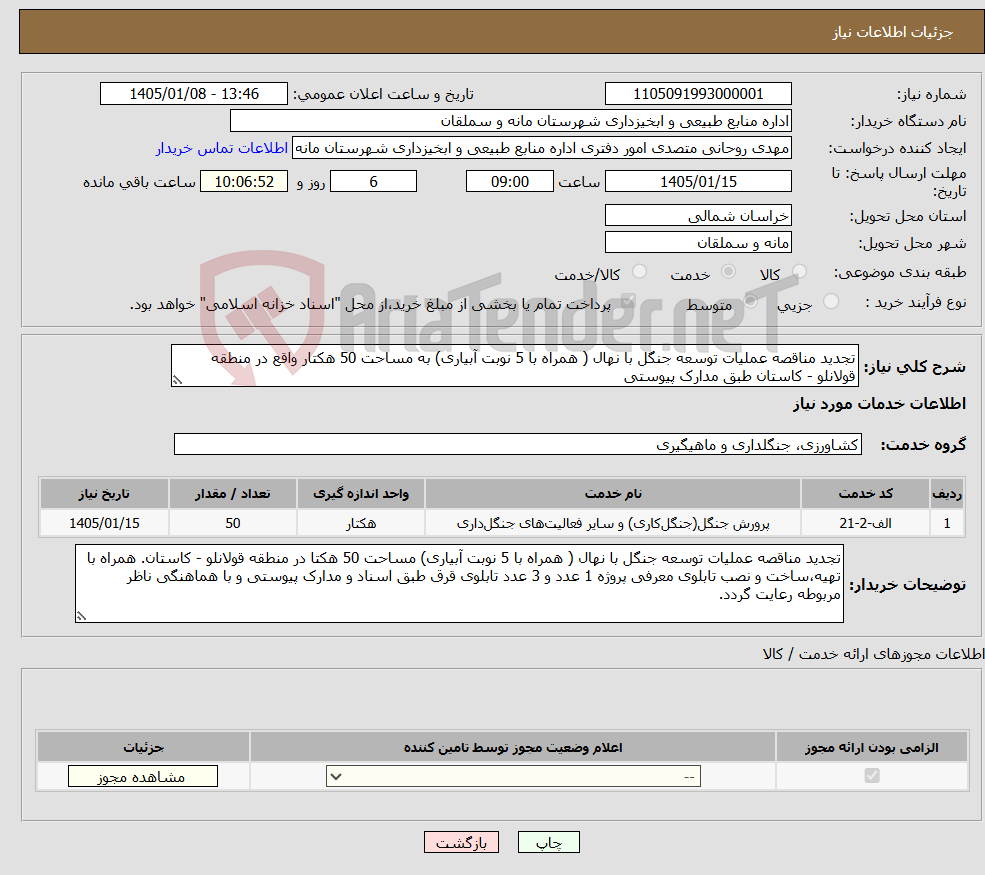
Task: Click the quantity cell showing 50
Action: (232, 523)
